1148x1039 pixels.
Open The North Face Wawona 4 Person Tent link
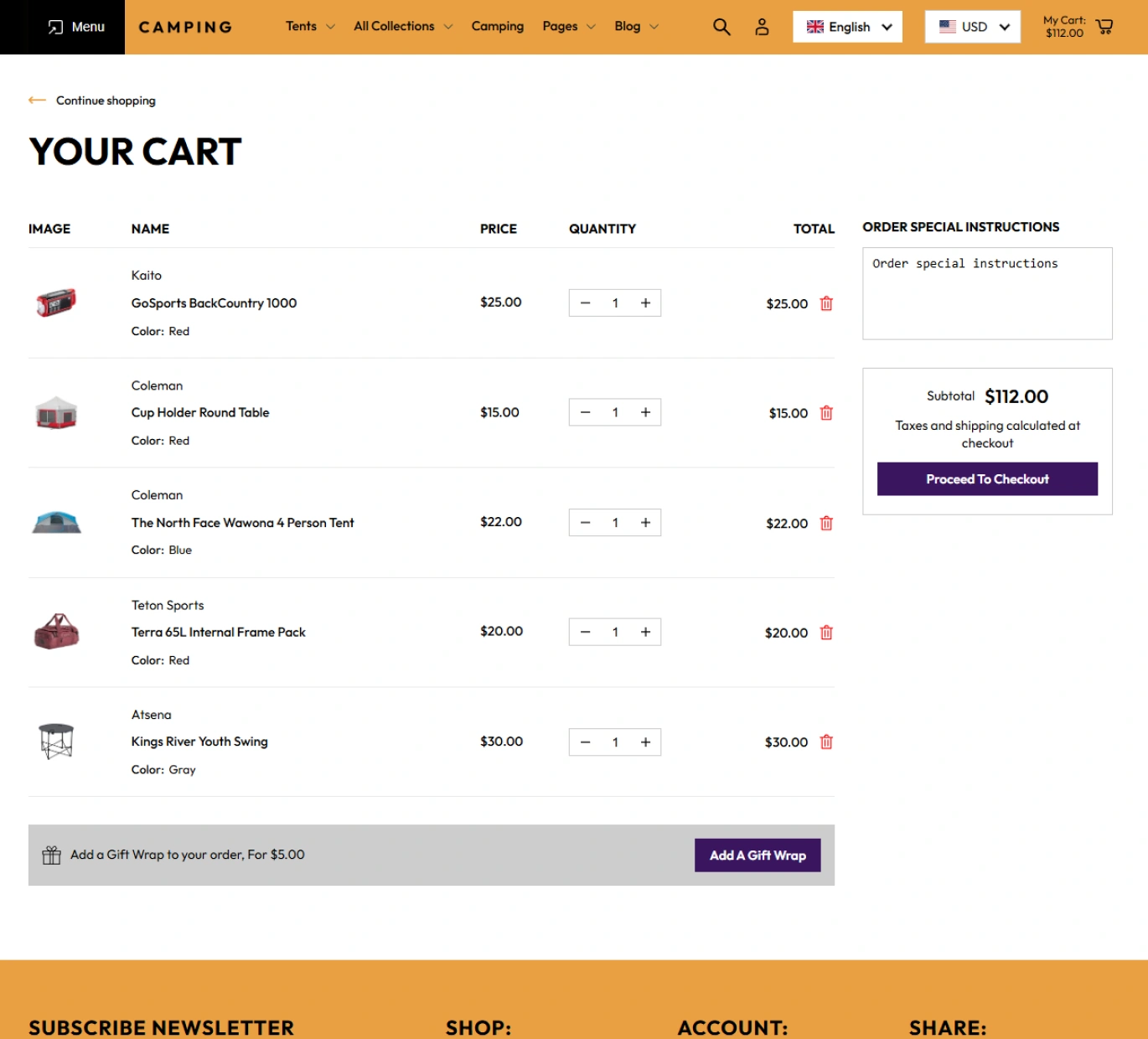242,523
